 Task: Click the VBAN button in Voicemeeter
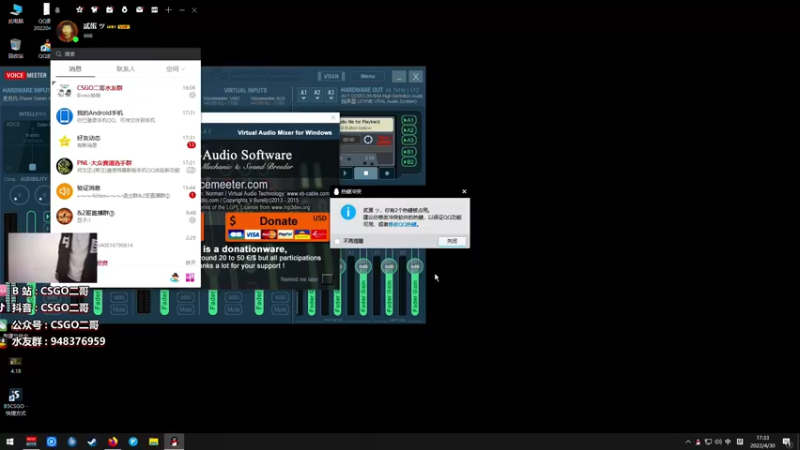click(x=331, y=76)
